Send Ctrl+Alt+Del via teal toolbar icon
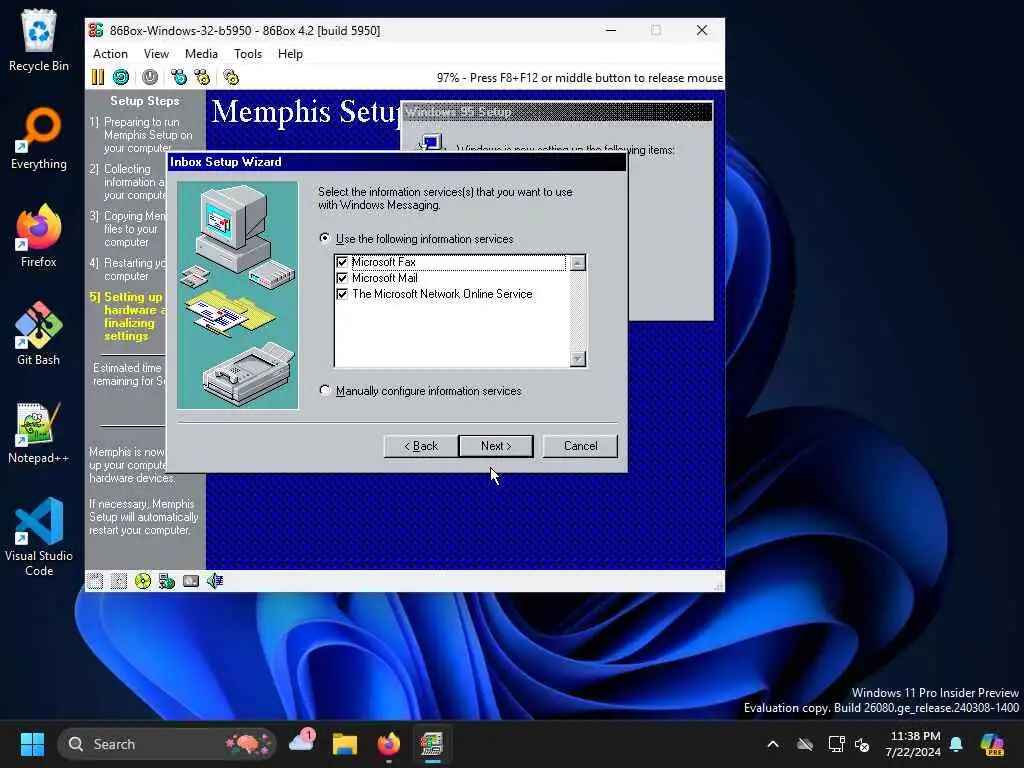Viewport: 1024px width, 768px height. 178,77
